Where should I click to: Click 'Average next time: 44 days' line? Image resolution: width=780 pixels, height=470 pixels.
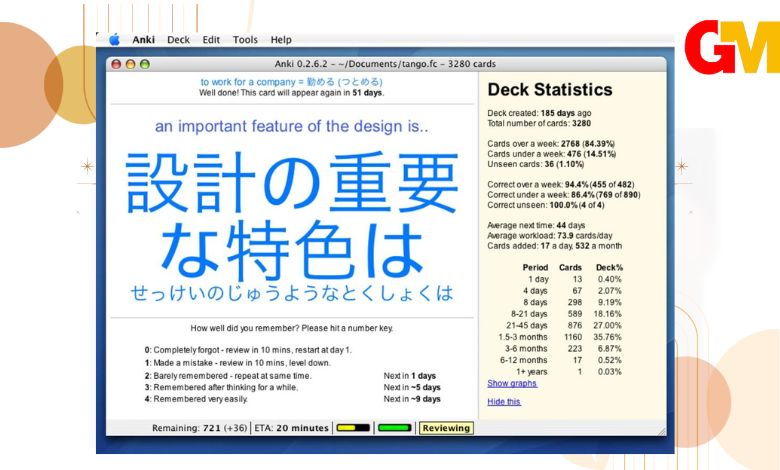pos(536,225)
